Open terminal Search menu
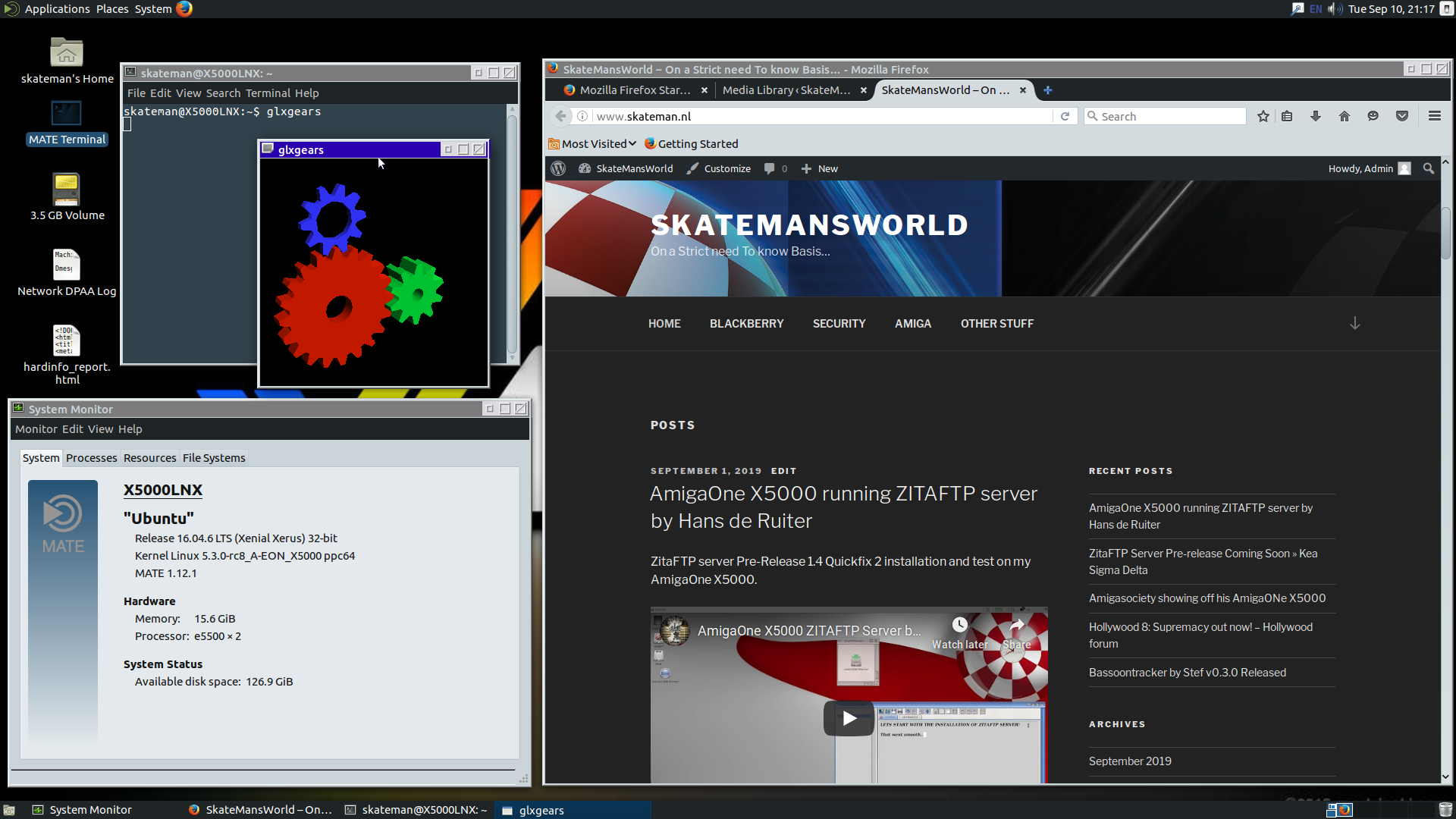The image size is (1456, 819). 223,93
